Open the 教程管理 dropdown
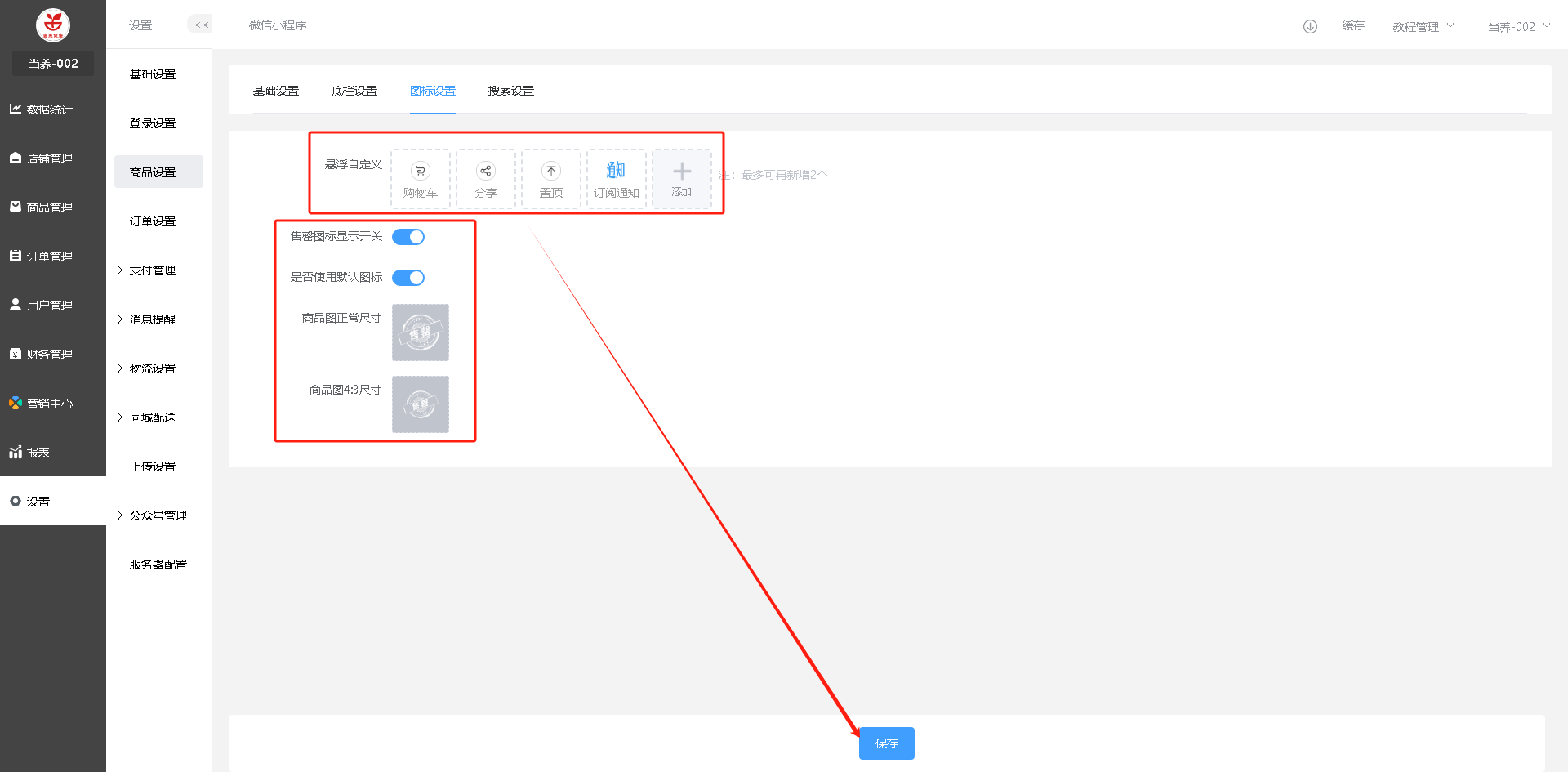The height and width of the screenshot is (772, 1568). point(1423,27)
